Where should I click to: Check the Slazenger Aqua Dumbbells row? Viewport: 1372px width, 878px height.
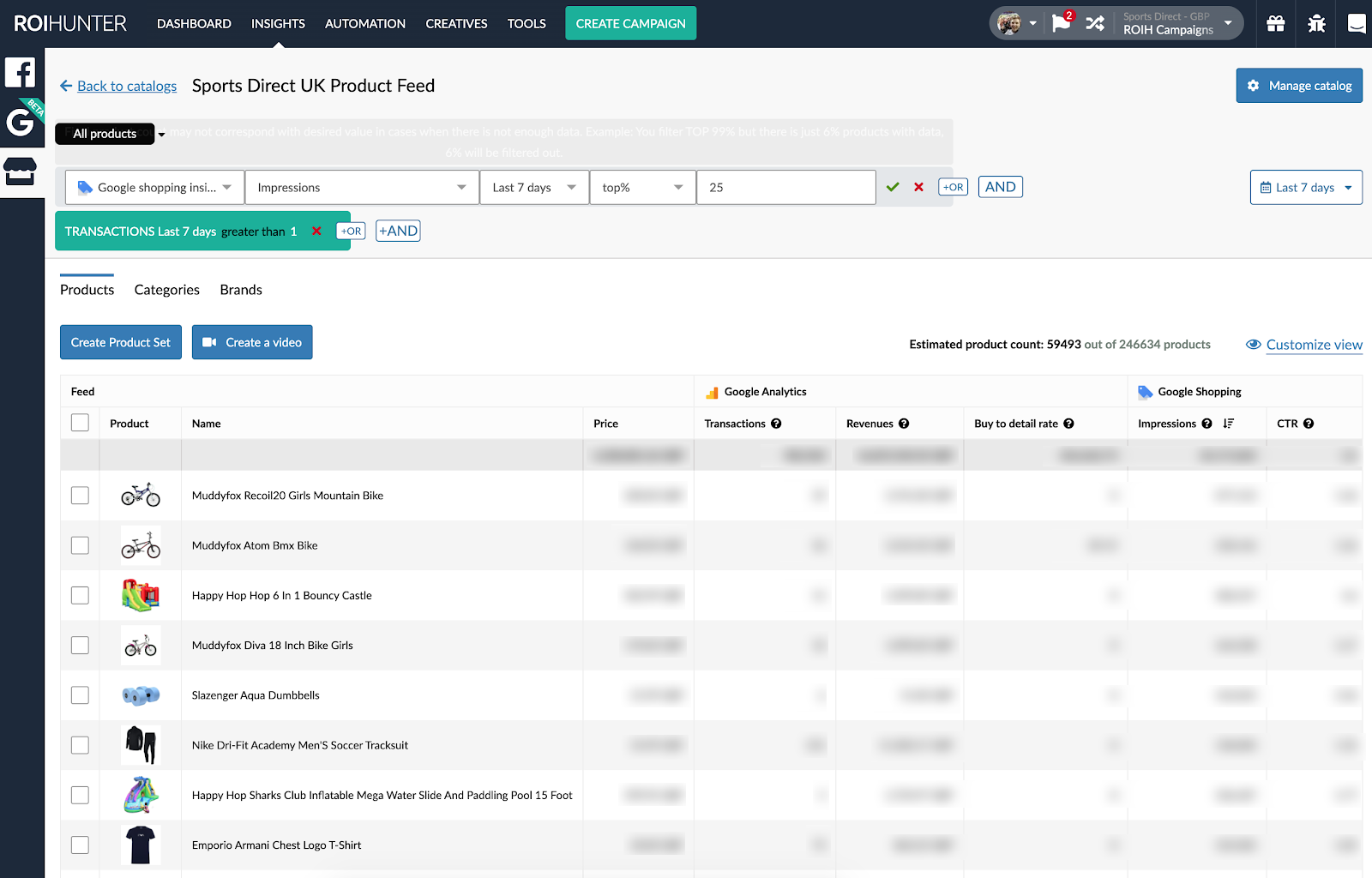[80, 695]
